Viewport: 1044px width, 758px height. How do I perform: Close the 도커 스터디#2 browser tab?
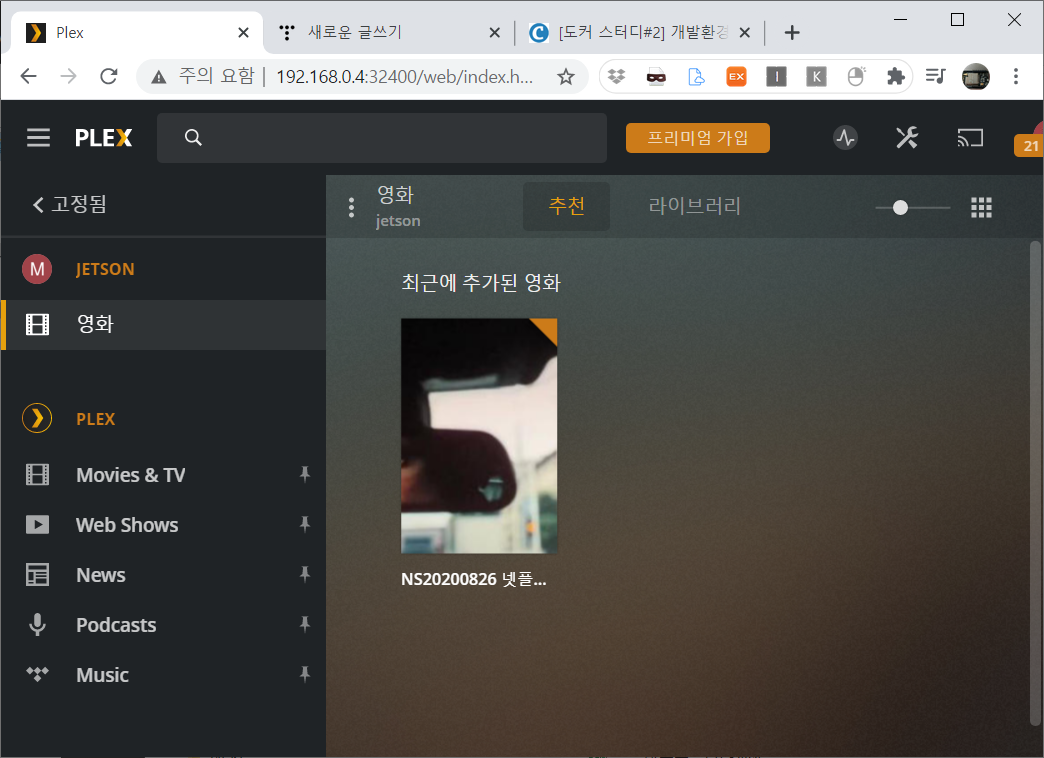click(x=744, y=33)
